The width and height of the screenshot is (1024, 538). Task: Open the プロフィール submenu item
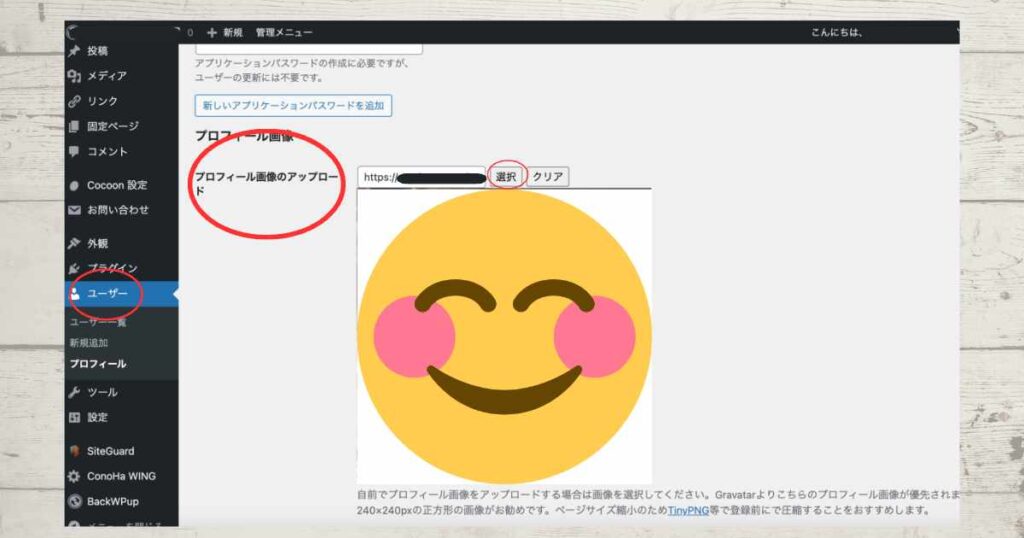point(98,364)
